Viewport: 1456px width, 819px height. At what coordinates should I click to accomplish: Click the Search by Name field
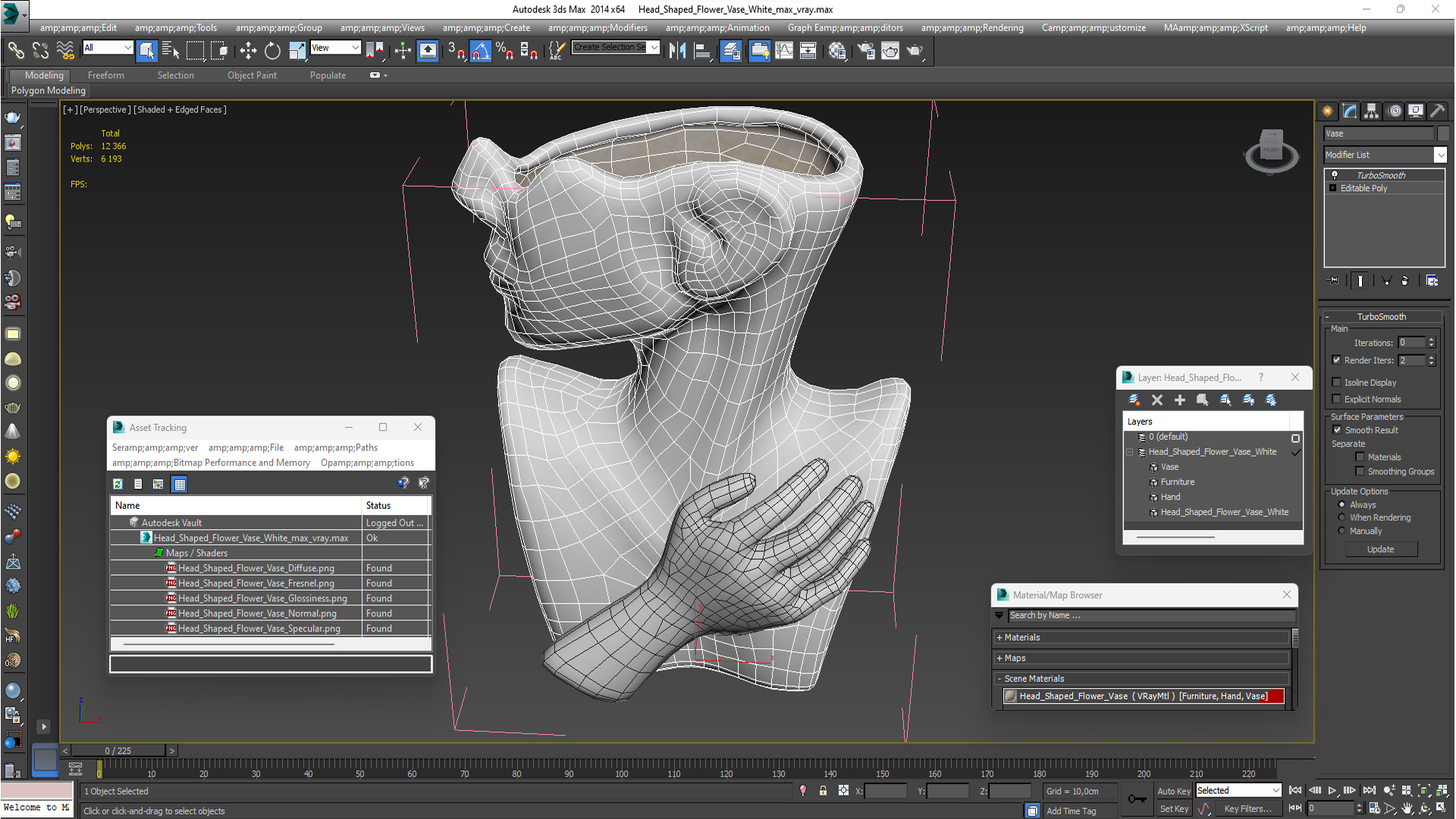[1151, 615]
